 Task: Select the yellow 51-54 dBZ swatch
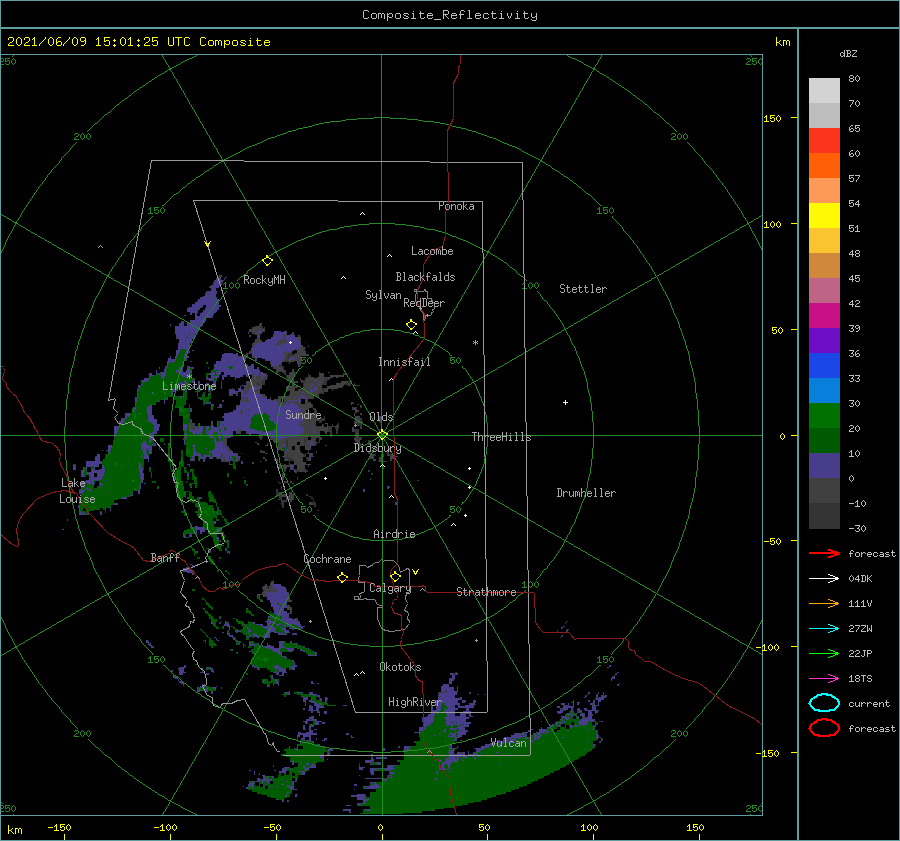click(x=824, y=215)
